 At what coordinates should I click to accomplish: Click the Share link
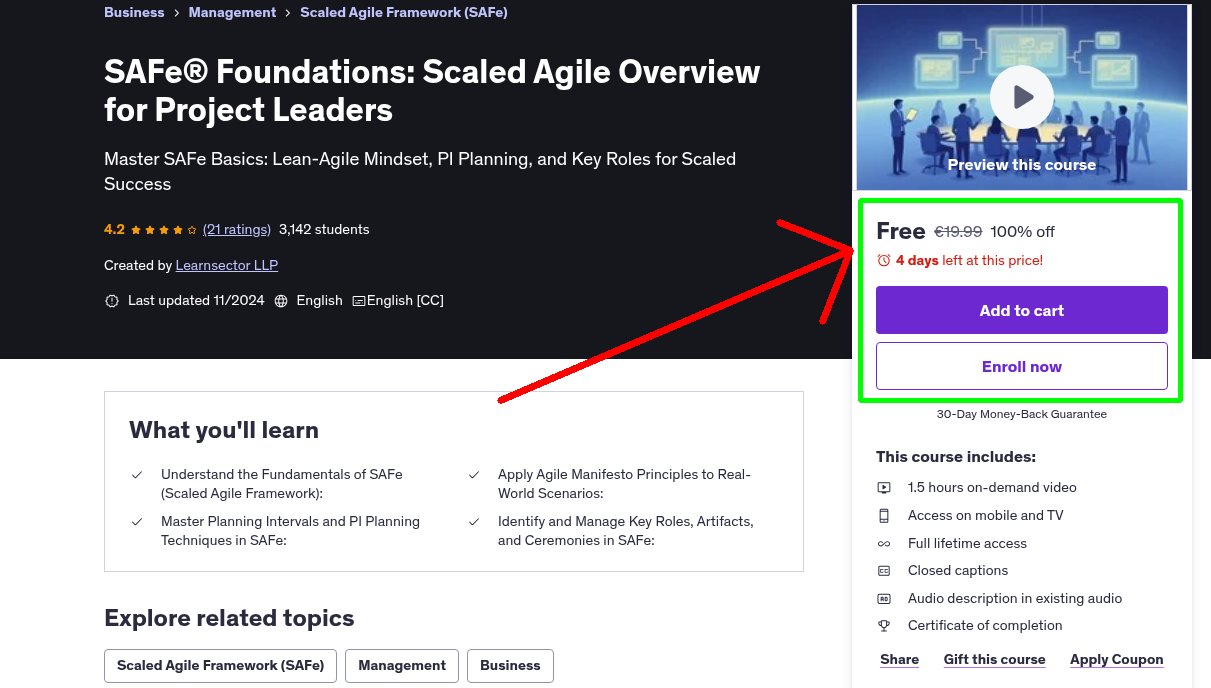click(900, 659)
